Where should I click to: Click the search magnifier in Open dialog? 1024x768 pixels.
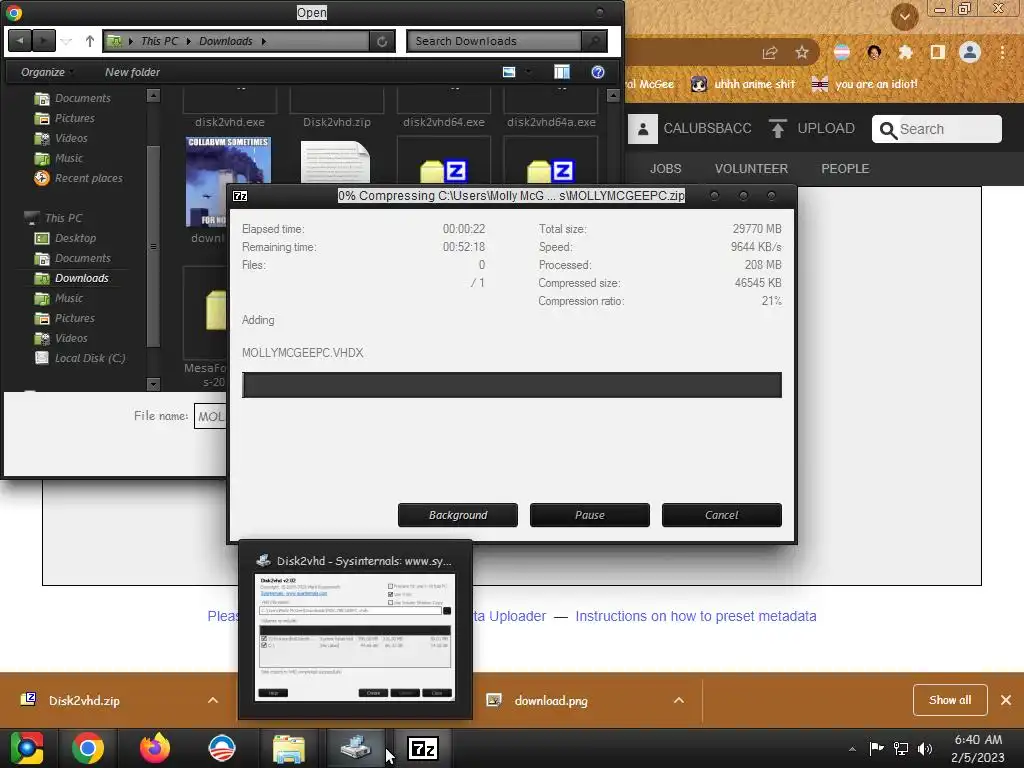[x=594, y=41]
